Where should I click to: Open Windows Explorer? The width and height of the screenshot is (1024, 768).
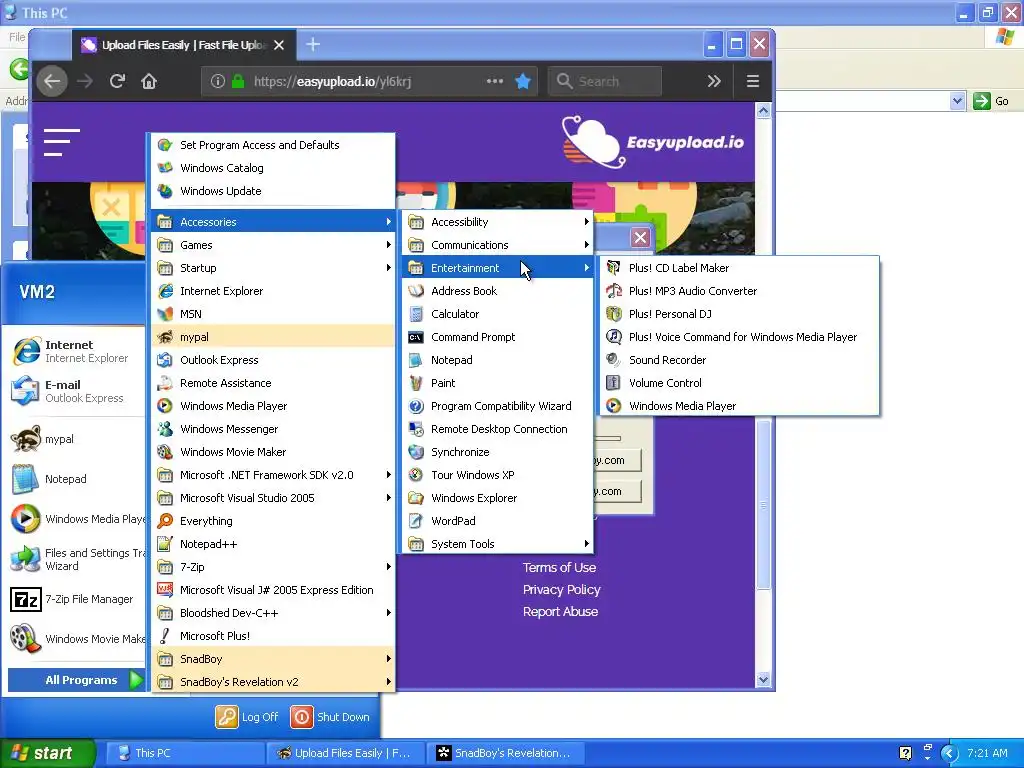click(x=498, y=498)
